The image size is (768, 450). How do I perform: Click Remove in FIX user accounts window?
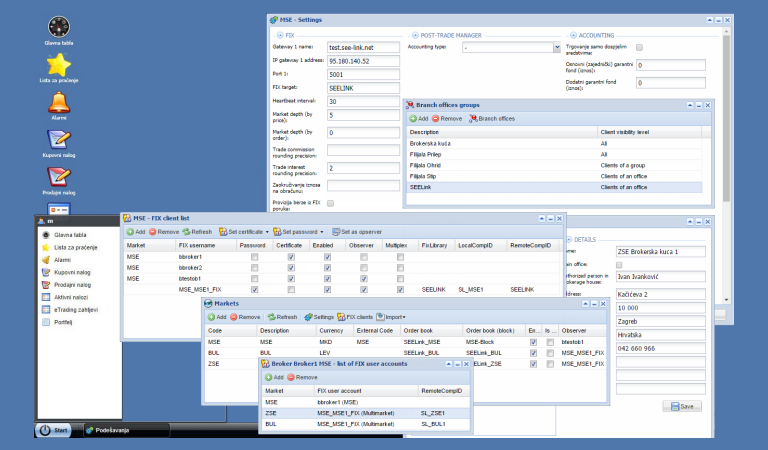(x=302, y=377)
